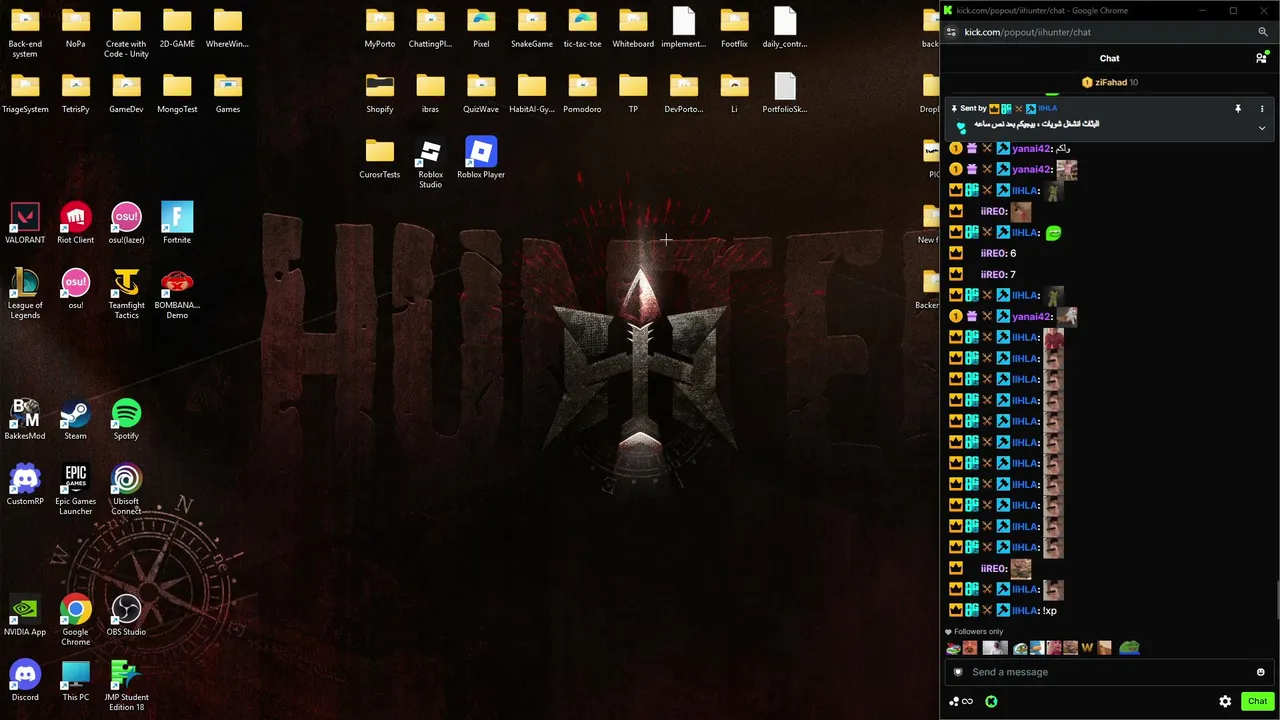Click the green Chat send button

coord(1257,701)
